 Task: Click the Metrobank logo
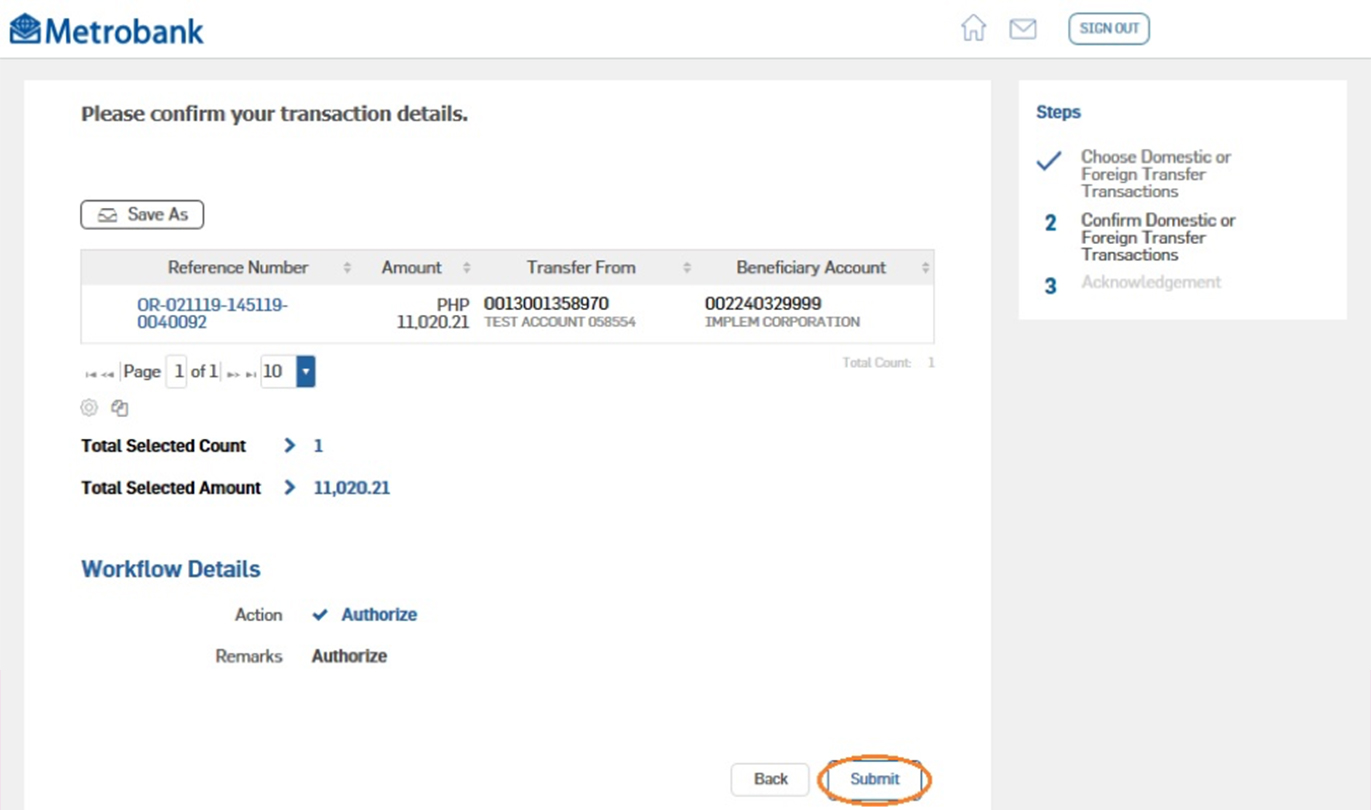point(104,29)
